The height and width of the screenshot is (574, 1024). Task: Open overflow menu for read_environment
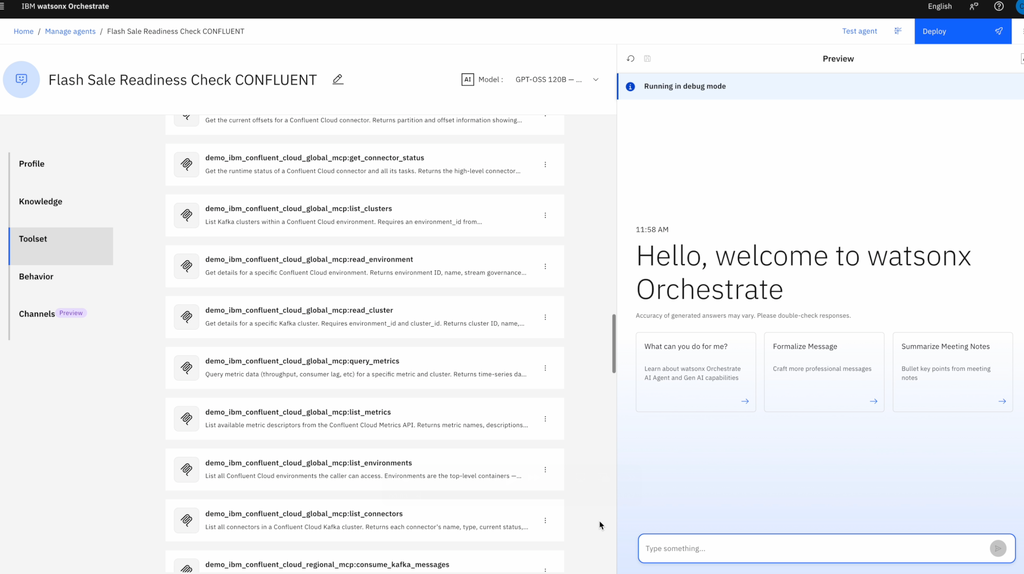545,266
